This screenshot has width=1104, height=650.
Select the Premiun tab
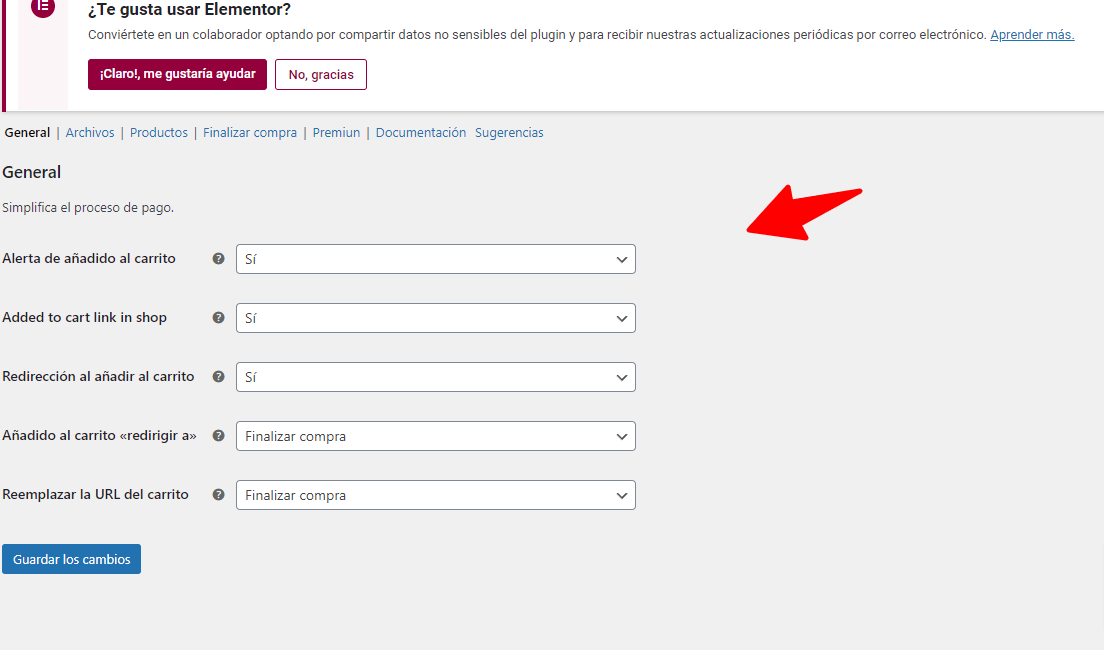point(336,132)
